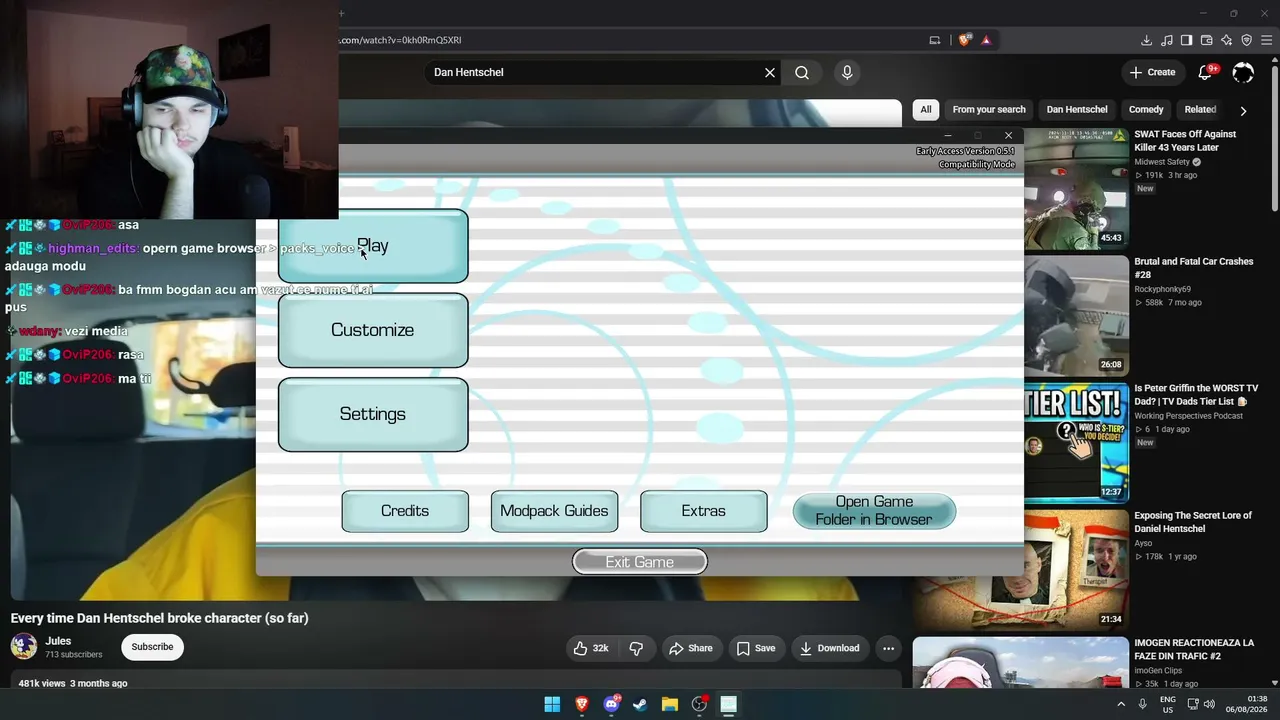Open the YouTube Create menu
The image size is (1280, 720).
1152,72
